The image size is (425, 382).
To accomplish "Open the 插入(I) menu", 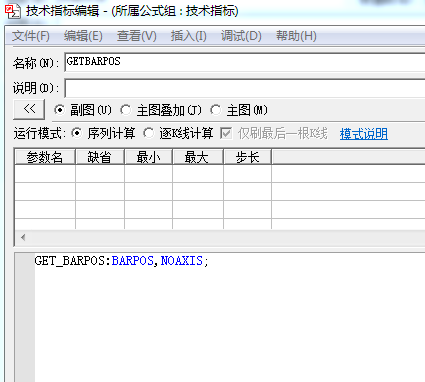I will point(188,36).
